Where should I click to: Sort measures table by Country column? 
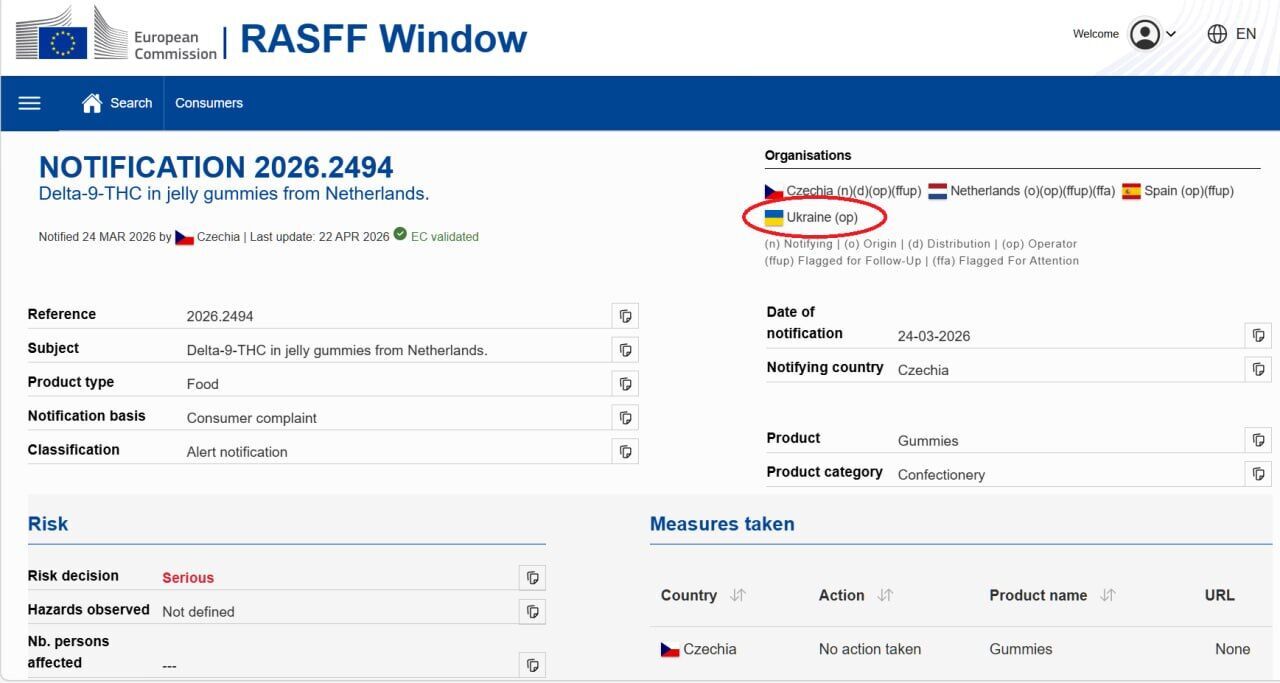738,595
